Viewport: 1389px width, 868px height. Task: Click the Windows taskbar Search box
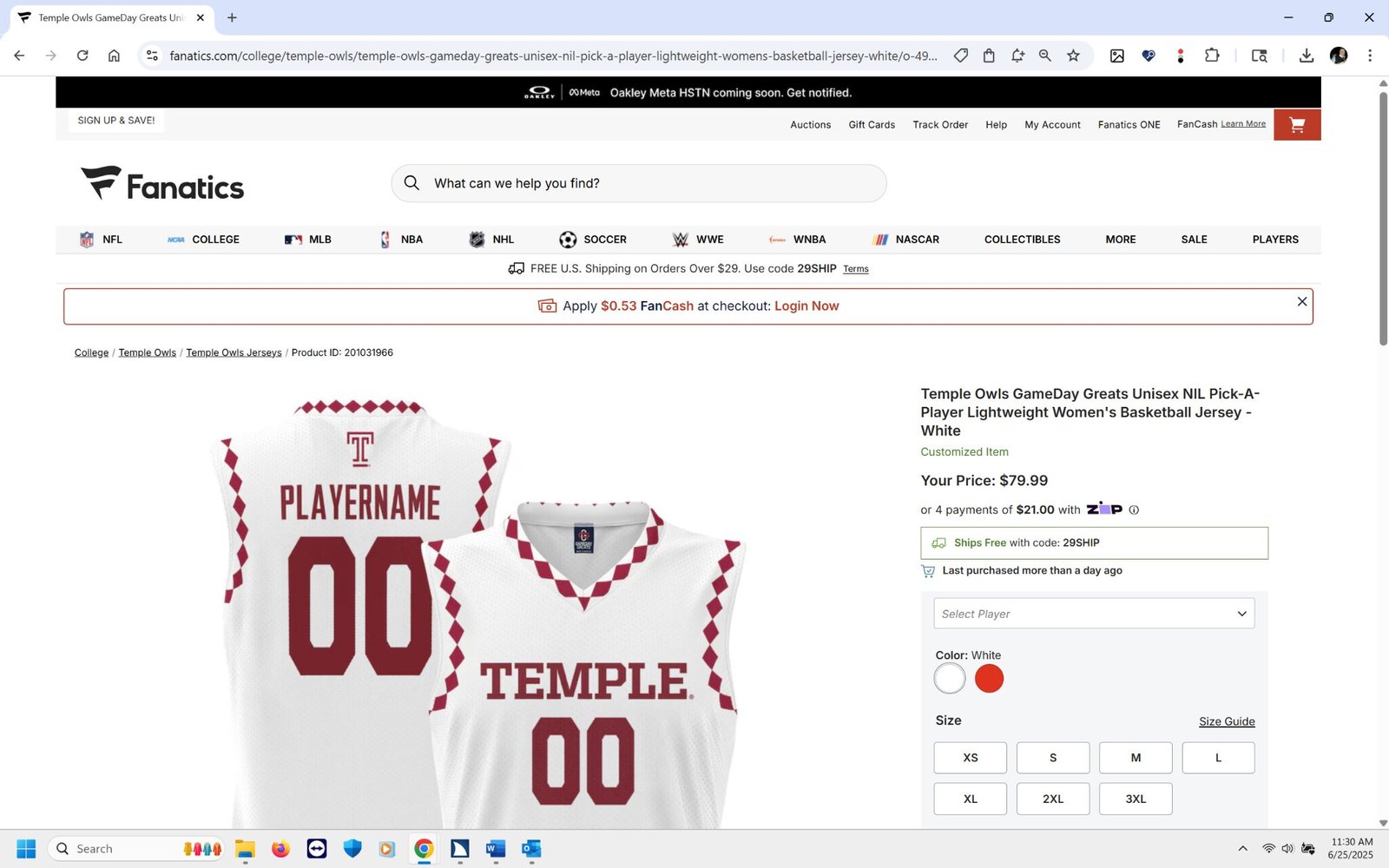coord(137,849)
